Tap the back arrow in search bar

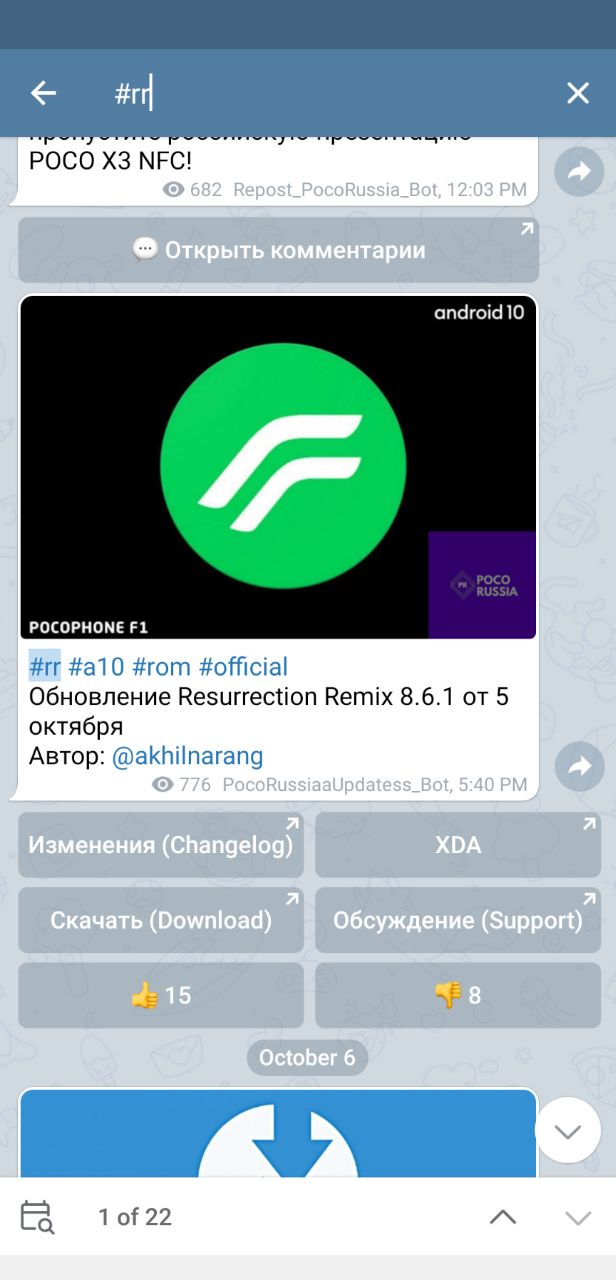click(x=43, y=93)
